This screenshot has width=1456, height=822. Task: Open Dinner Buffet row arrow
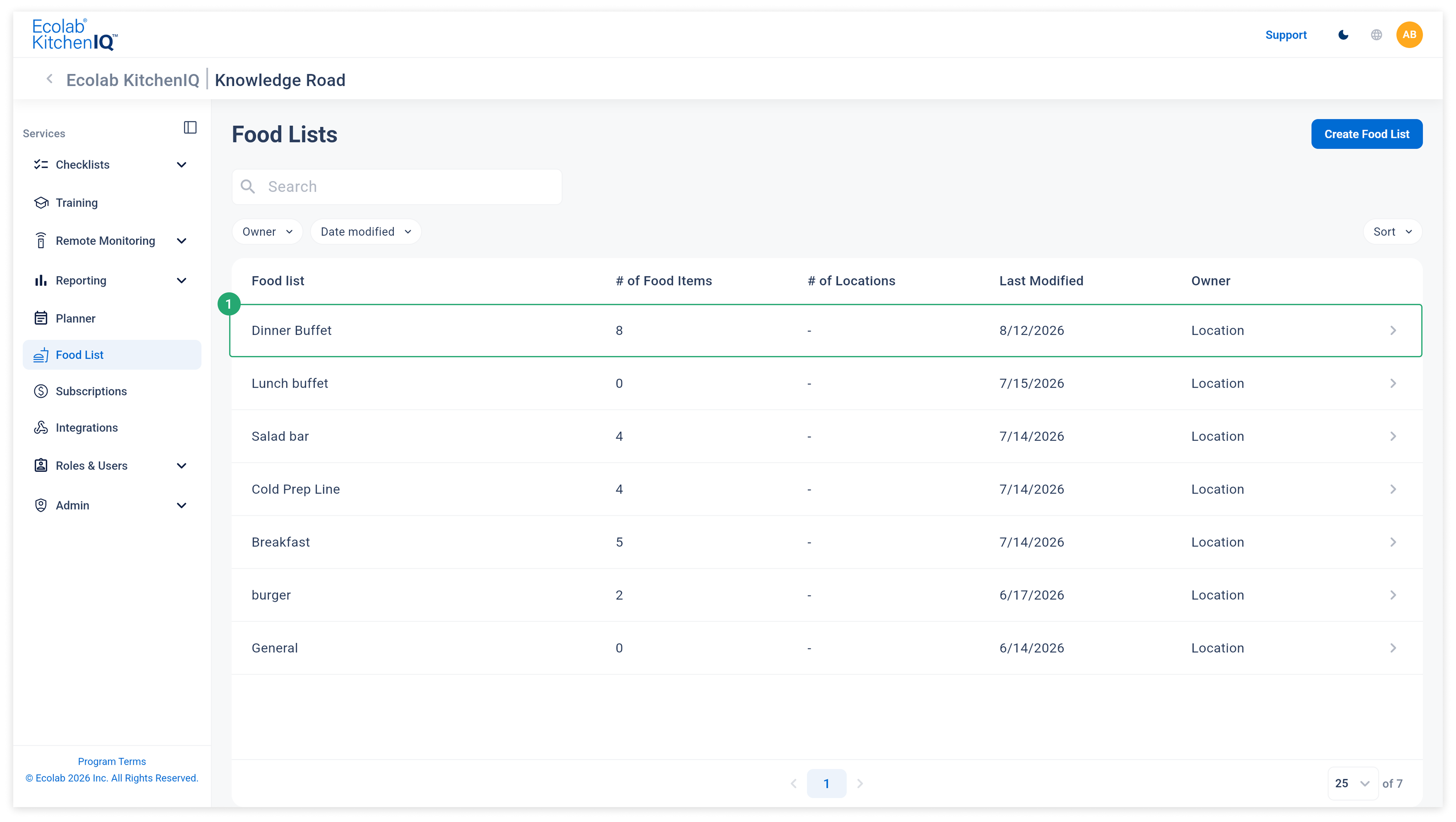pyautogui.click(x=1393, y=331)
